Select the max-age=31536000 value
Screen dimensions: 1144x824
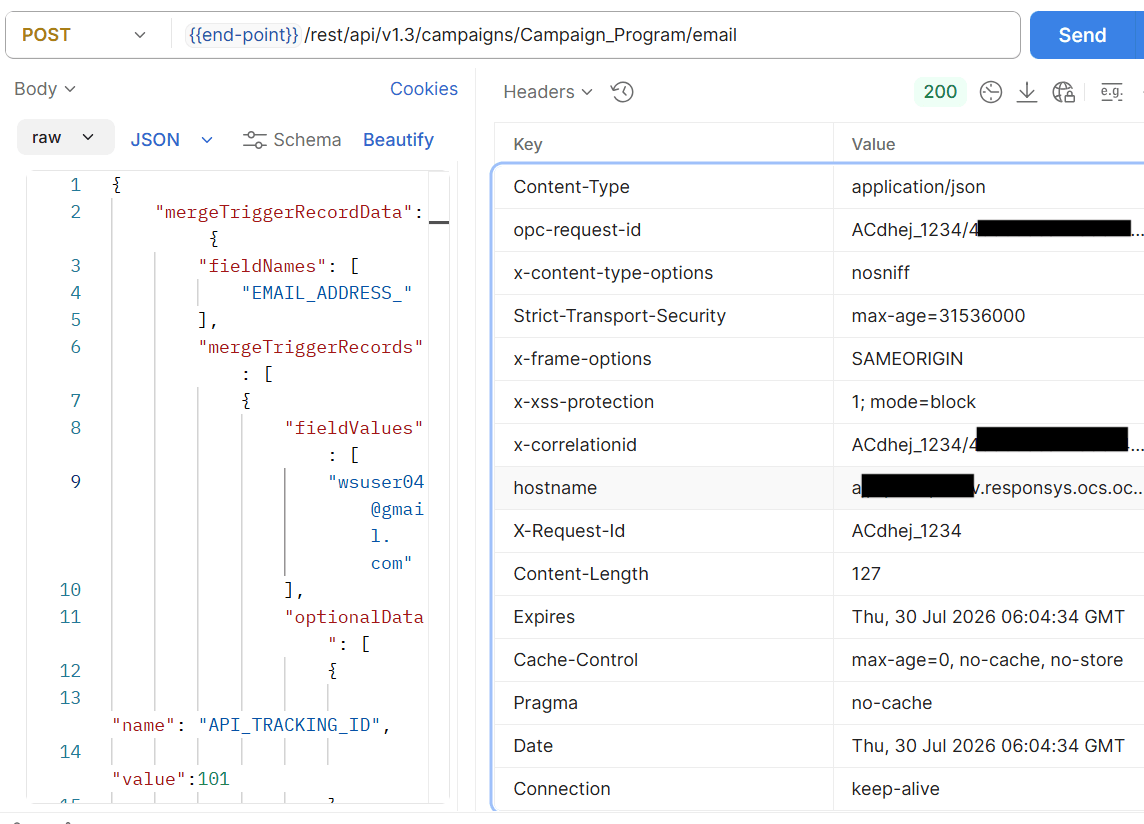[x=938, y=316]
